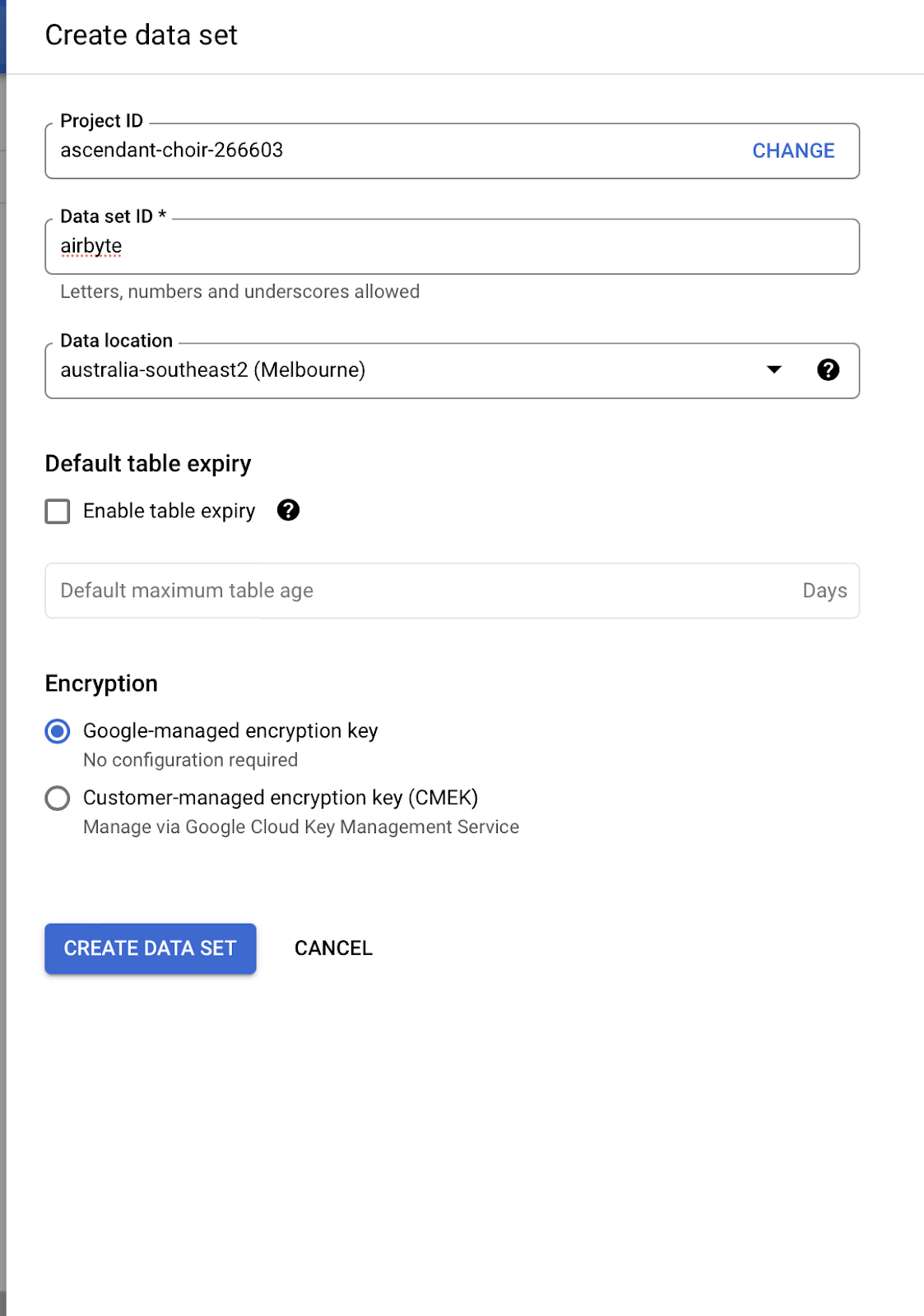The image size is (924, 1316).
Task: Click the "Create data set" panel title
Action: click(x=142, y=35)
